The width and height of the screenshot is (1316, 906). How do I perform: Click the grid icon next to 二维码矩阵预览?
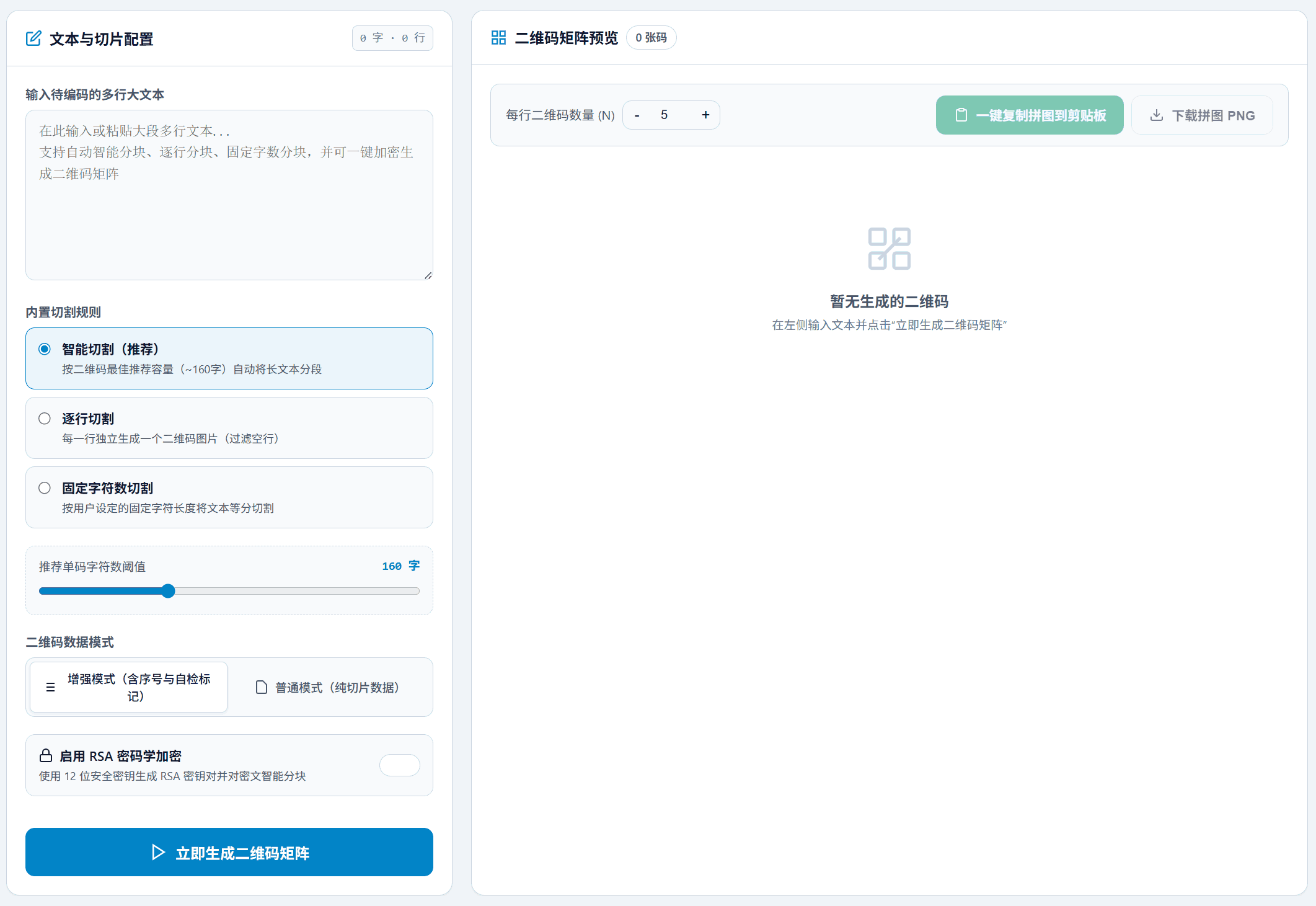pyautogui.click(x=498, y=38)
